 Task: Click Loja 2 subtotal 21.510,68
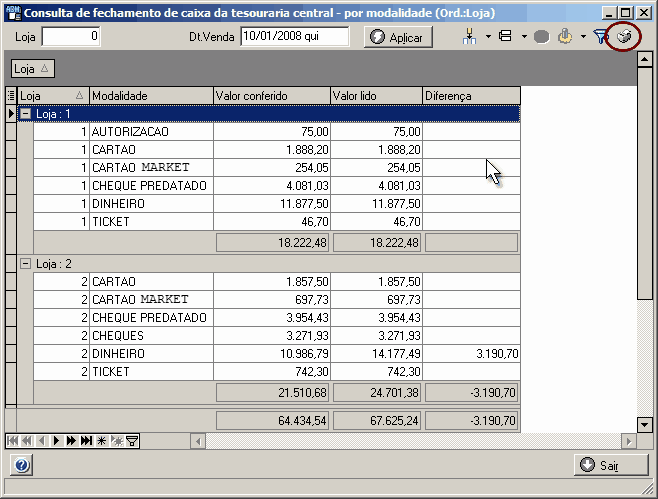(272, 393)
